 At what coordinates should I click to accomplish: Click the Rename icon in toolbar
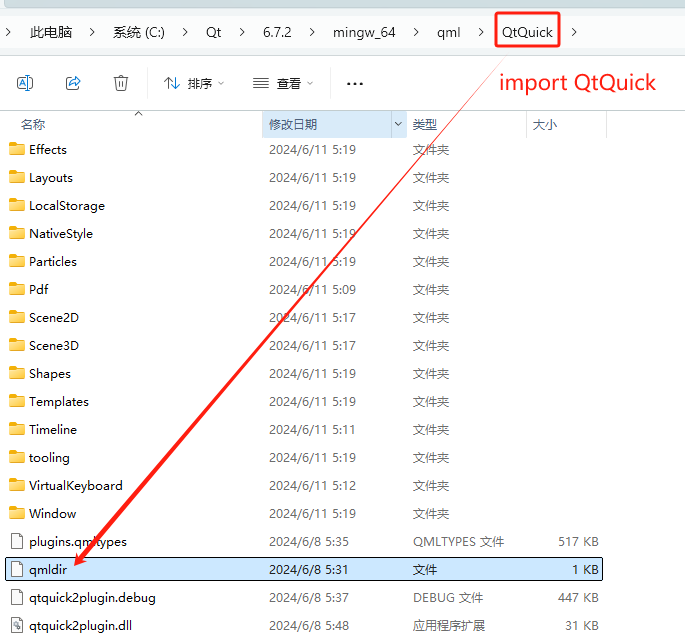[25, 83]
